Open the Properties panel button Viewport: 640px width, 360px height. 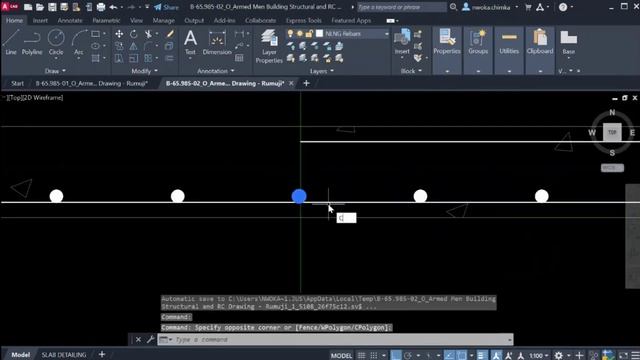pos(447,42)
